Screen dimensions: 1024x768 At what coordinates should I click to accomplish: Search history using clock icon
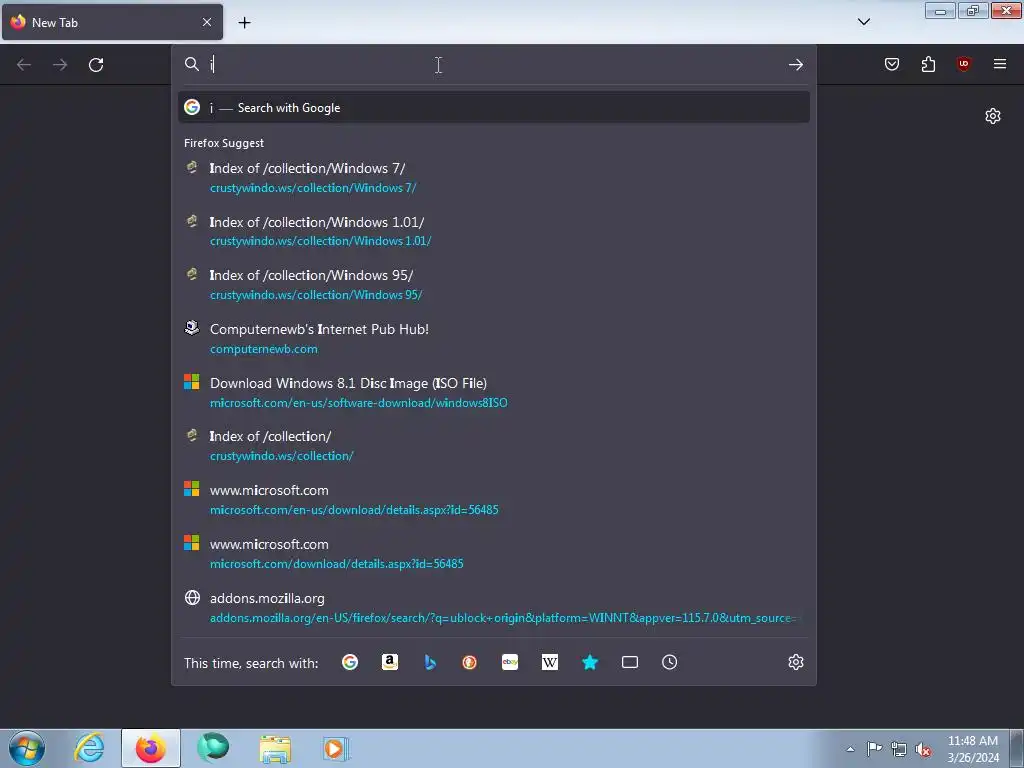[x=669, y=662]
